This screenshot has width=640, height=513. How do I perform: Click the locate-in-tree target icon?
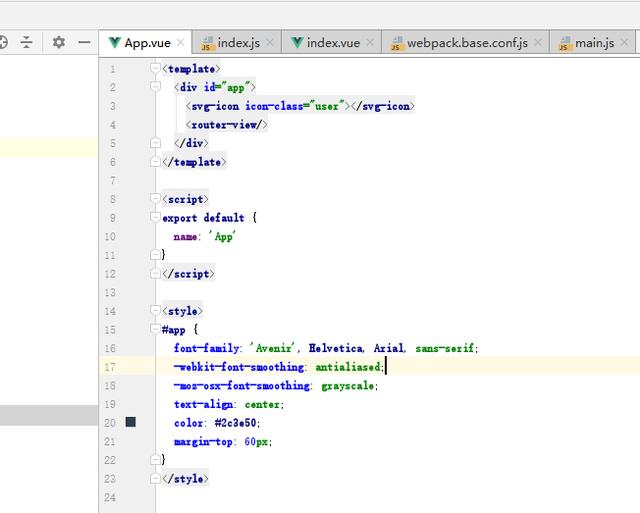pyautogui.click(x=3, y=42)
